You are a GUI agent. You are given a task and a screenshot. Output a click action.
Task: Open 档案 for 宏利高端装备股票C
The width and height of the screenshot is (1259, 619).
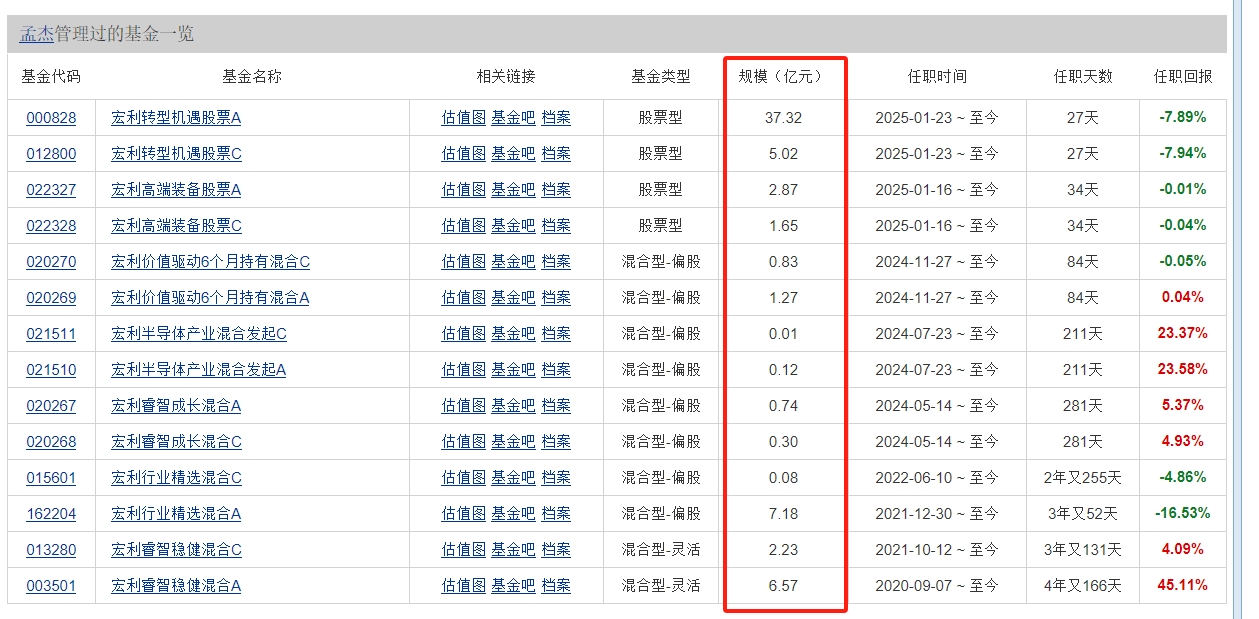pos(556,226)
